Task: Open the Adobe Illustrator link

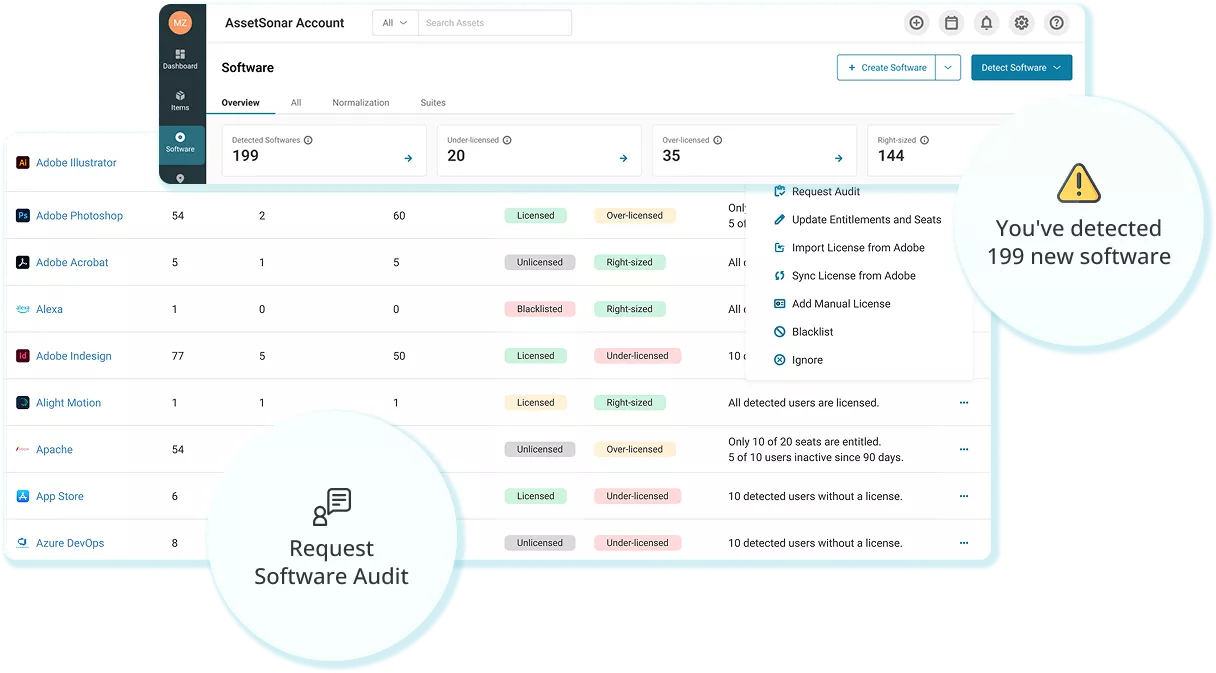Action: pyautogui.click(x=76, y=162)
